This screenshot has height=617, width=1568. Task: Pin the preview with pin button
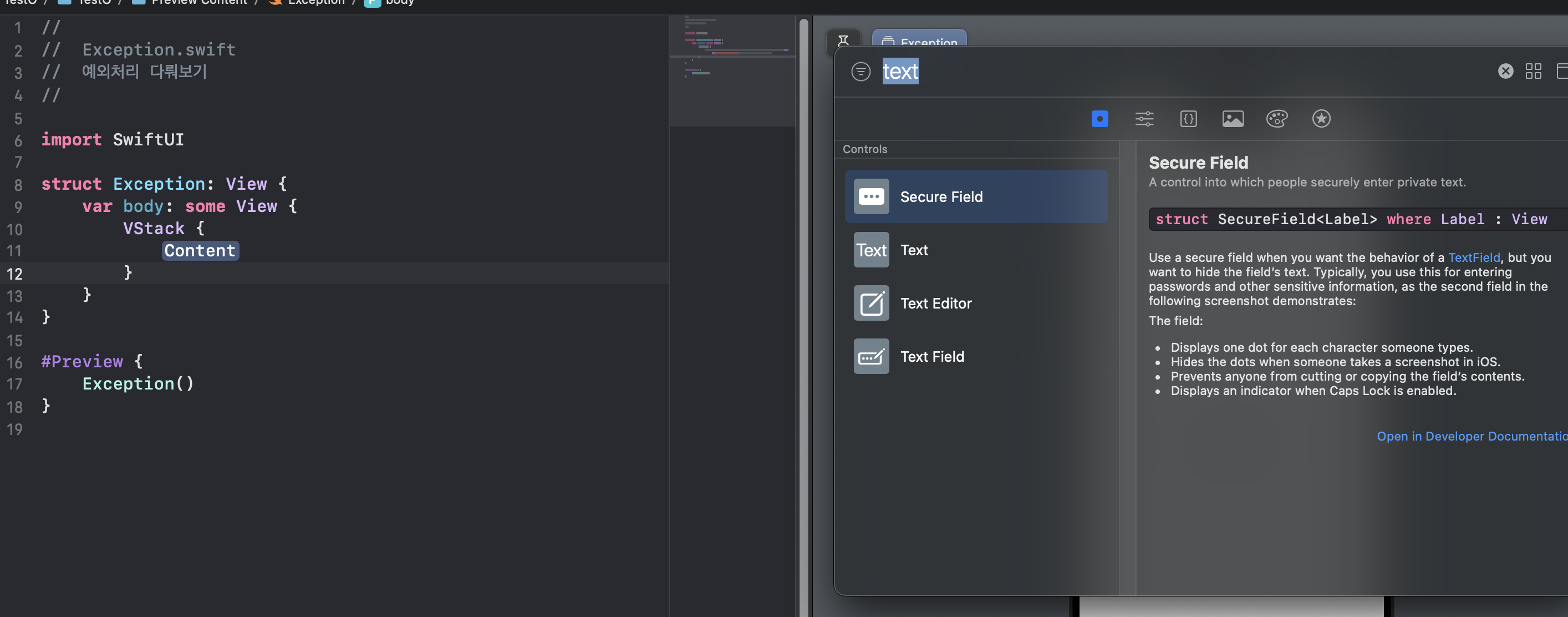coord(843,40)
